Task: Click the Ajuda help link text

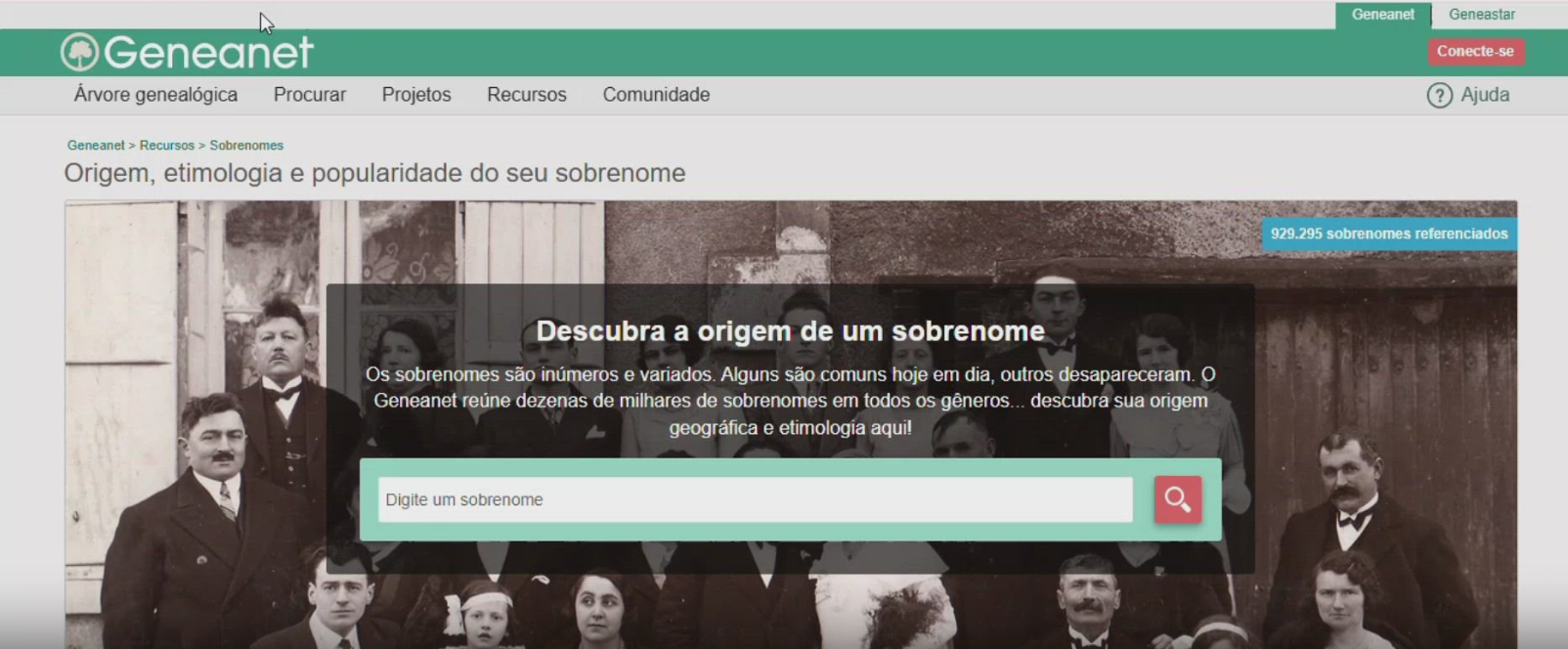Action: 1485,95
